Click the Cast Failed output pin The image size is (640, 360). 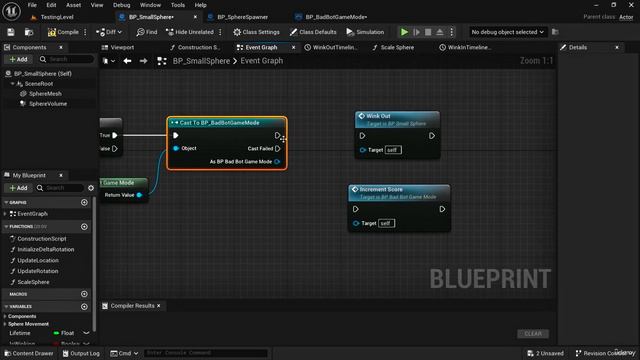pyautogui.click(x=278, y=149)
